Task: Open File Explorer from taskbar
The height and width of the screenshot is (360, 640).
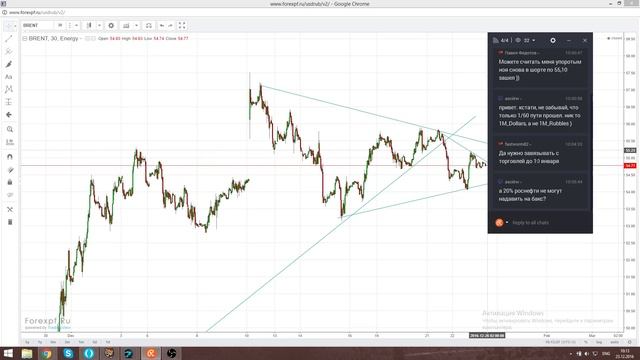Action: pos(27,353)
